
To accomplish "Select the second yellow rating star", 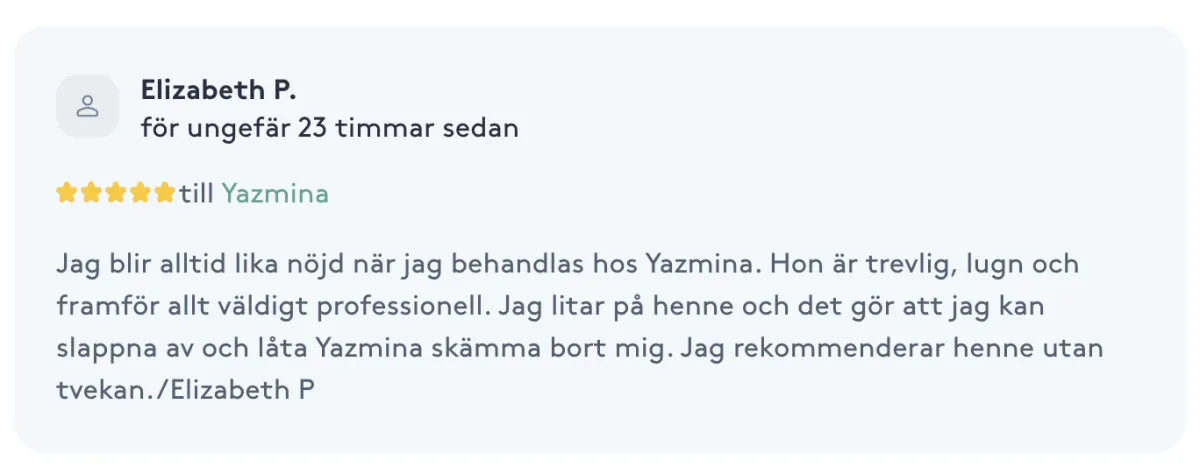I will click(91, 193).
